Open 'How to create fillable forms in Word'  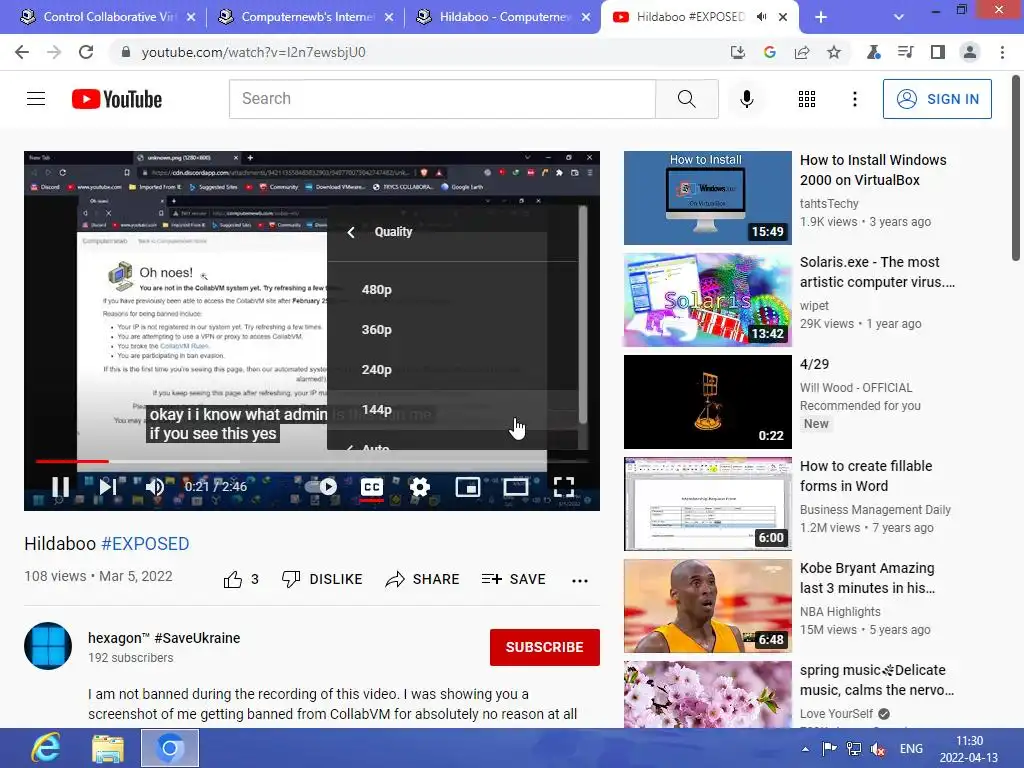[866, 476]
